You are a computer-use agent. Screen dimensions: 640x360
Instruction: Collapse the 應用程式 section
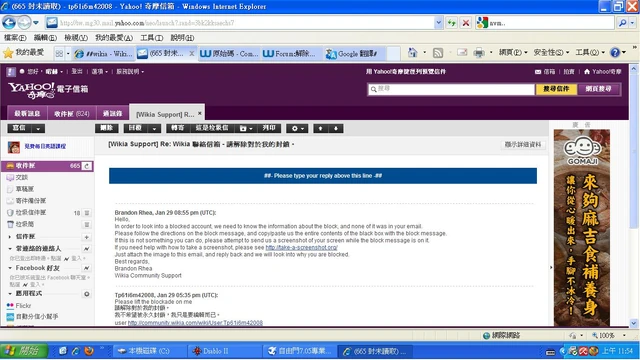click(10, 293)
